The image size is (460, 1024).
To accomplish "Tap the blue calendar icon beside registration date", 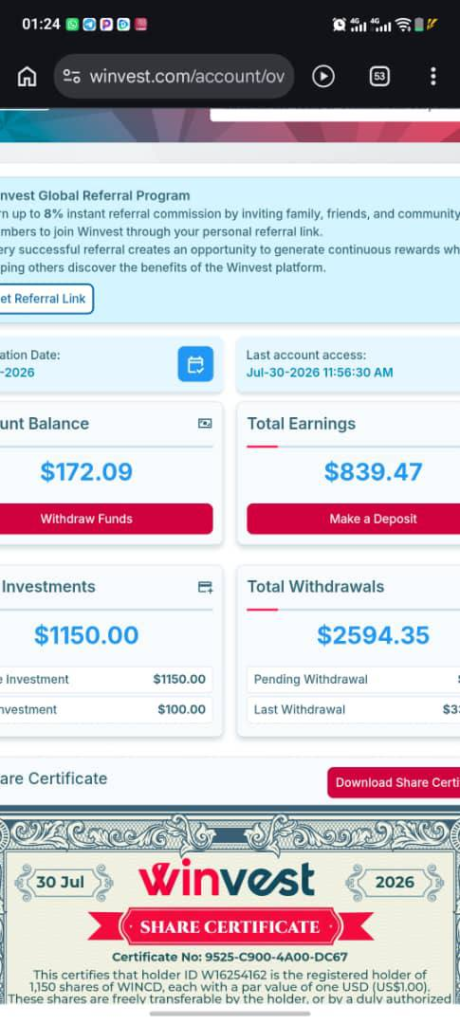I will 195,364.
